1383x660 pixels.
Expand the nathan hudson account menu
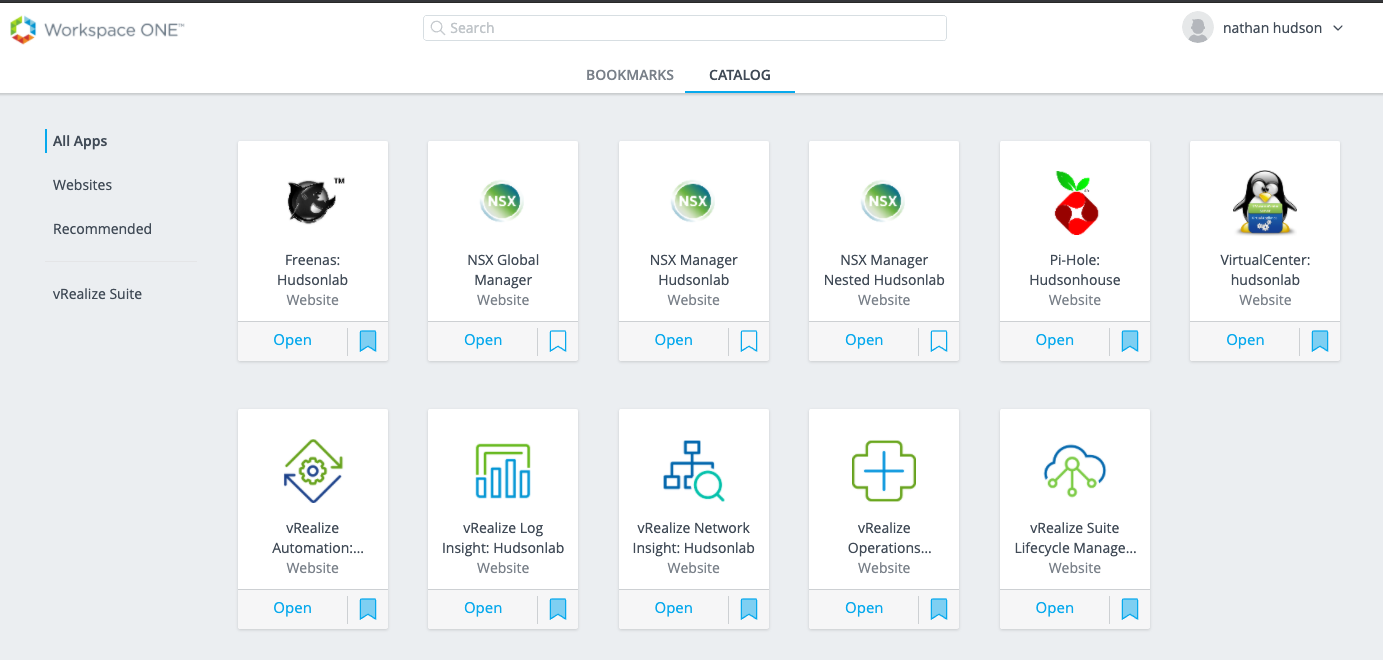1338,28
